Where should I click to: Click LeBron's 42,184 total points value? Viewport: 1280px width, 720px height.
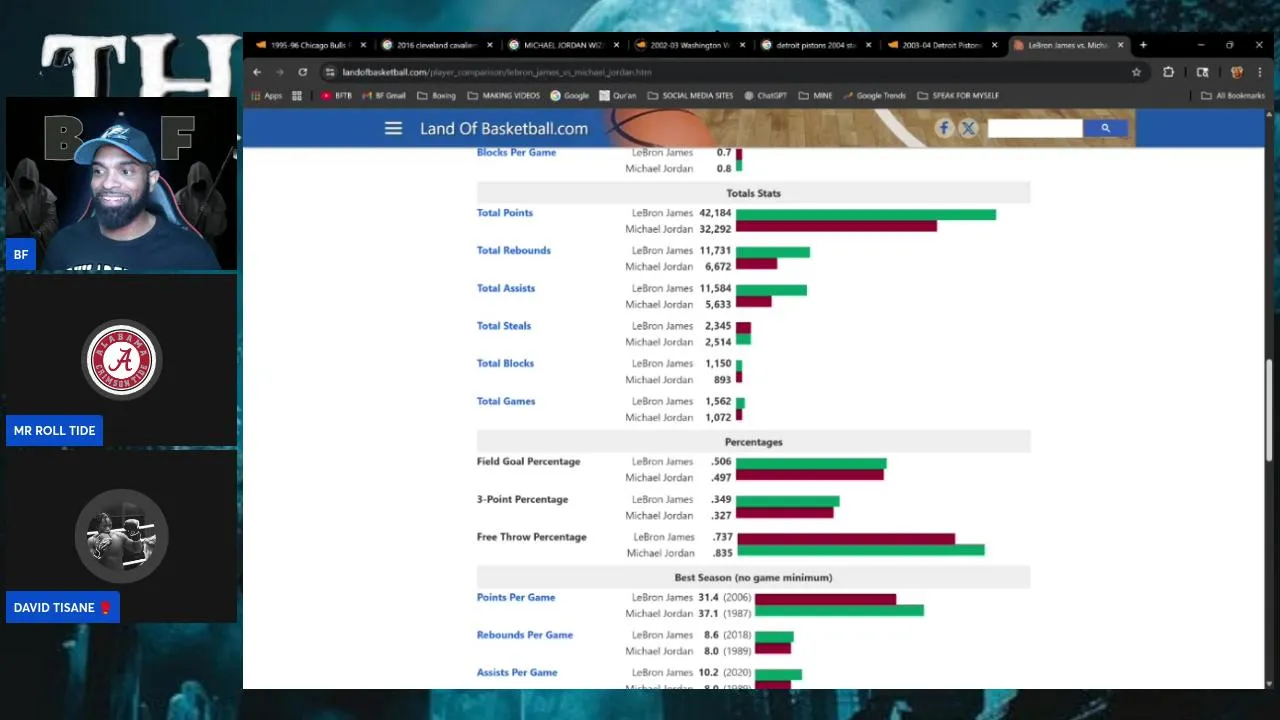[x=715, y=213]
